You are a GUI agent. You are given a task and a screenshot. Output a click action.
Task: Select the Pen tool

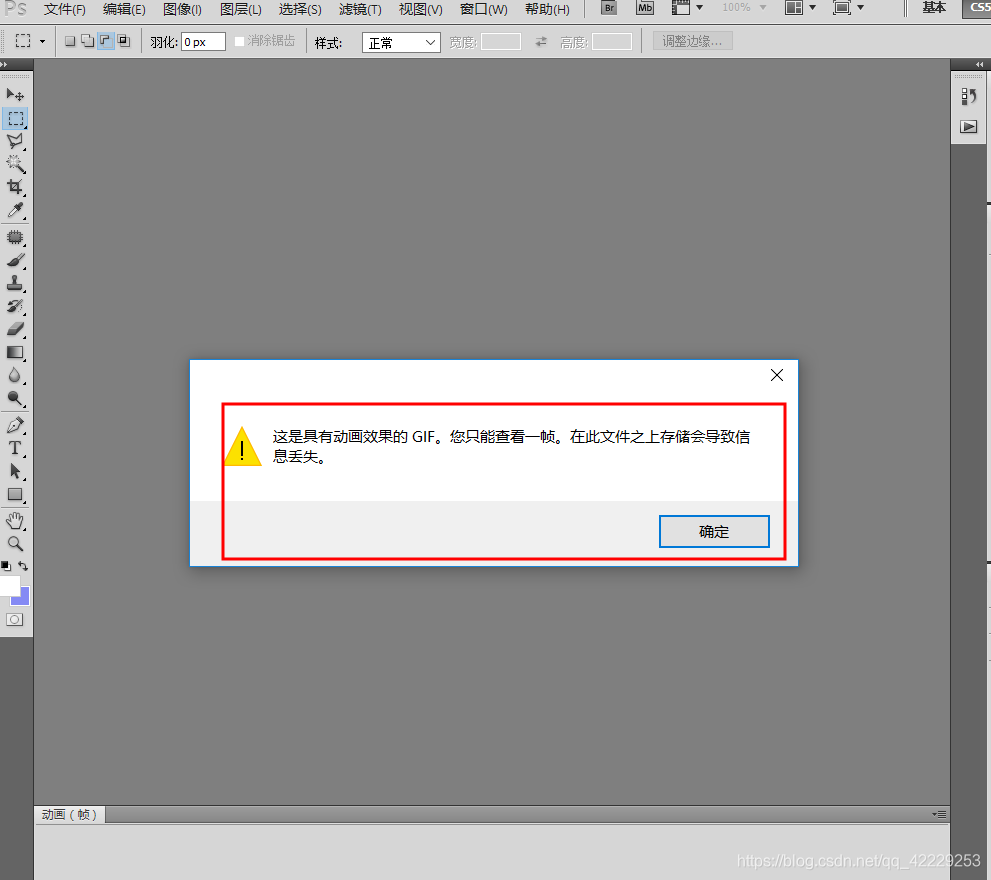(15, 425)
